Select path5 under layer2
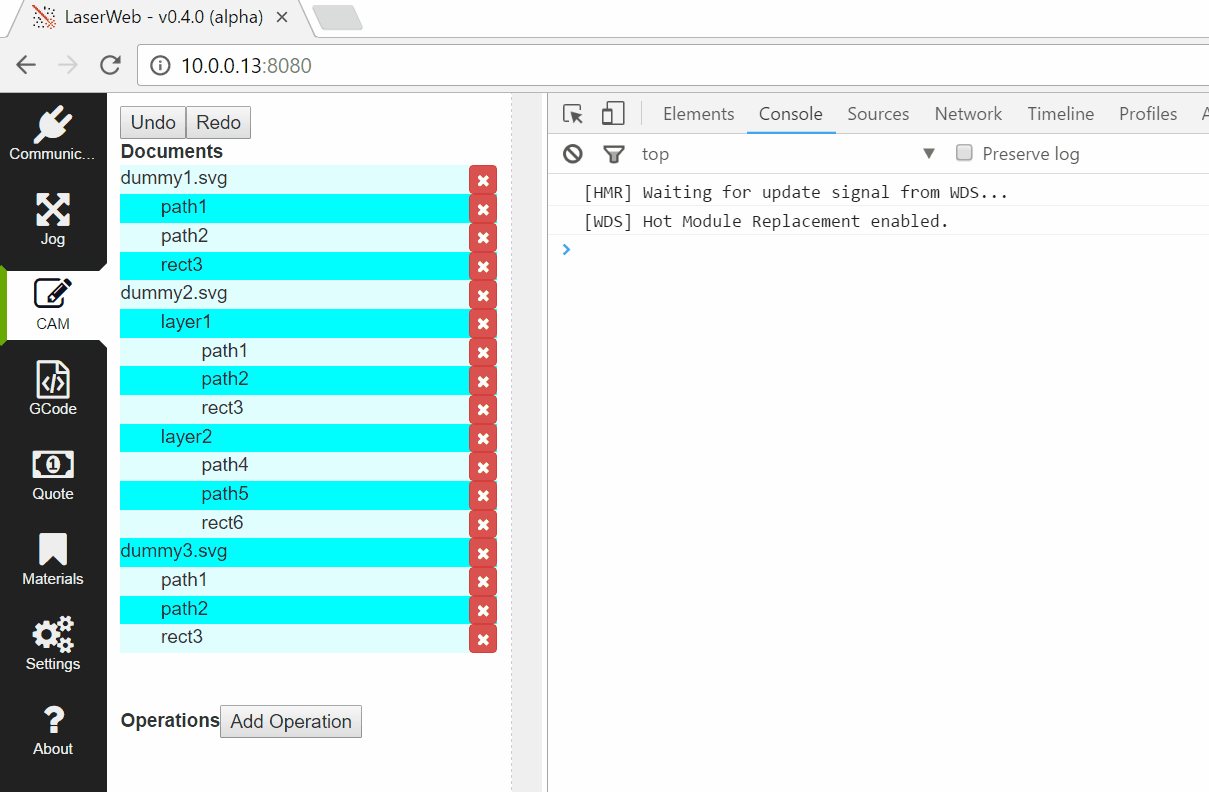This screenshot has width=1209, height=792. point(294,495)
